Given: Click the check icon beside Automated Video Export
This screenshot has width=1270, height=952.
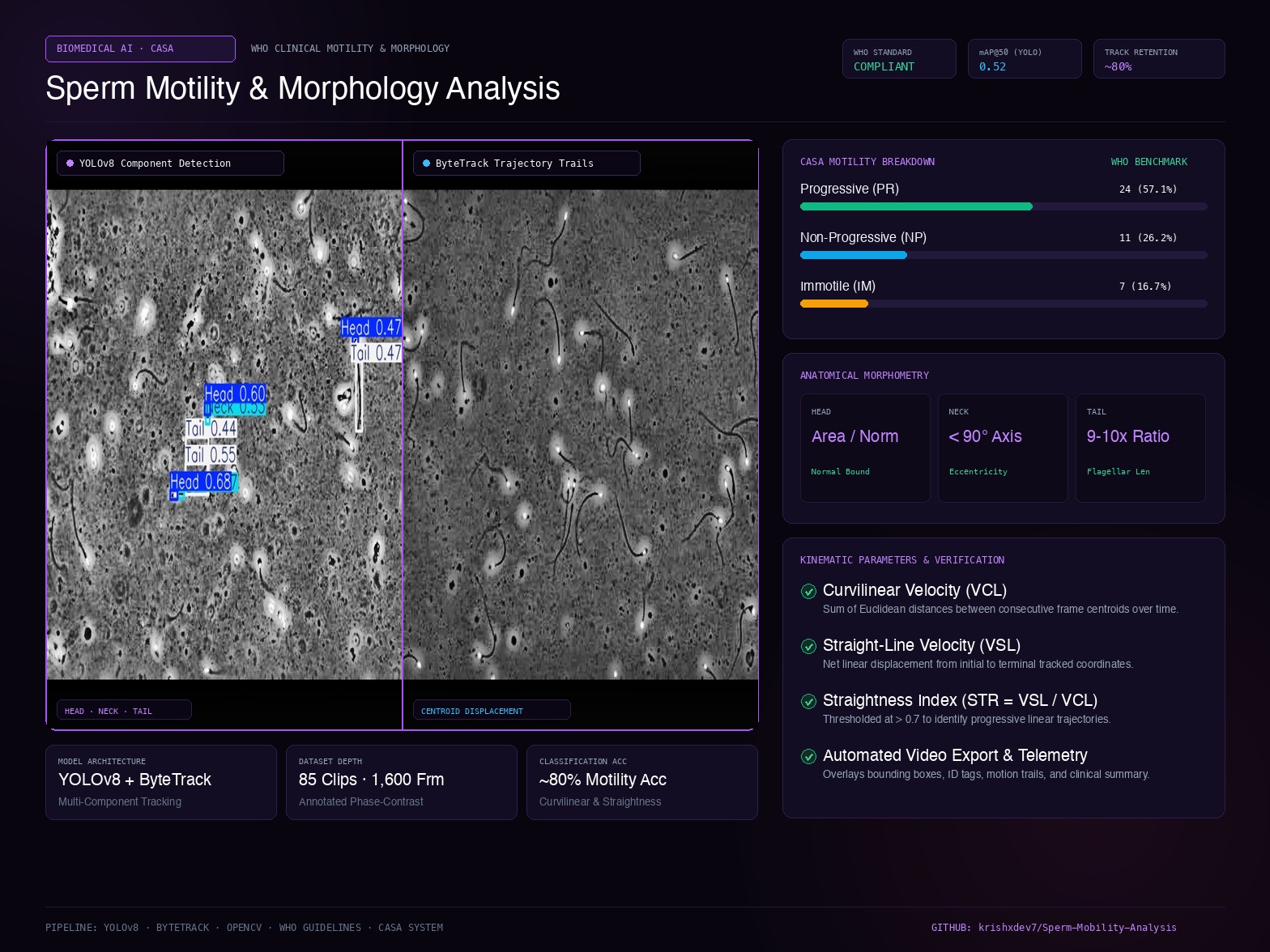Looking at the screenshot, I should (808, 756).
